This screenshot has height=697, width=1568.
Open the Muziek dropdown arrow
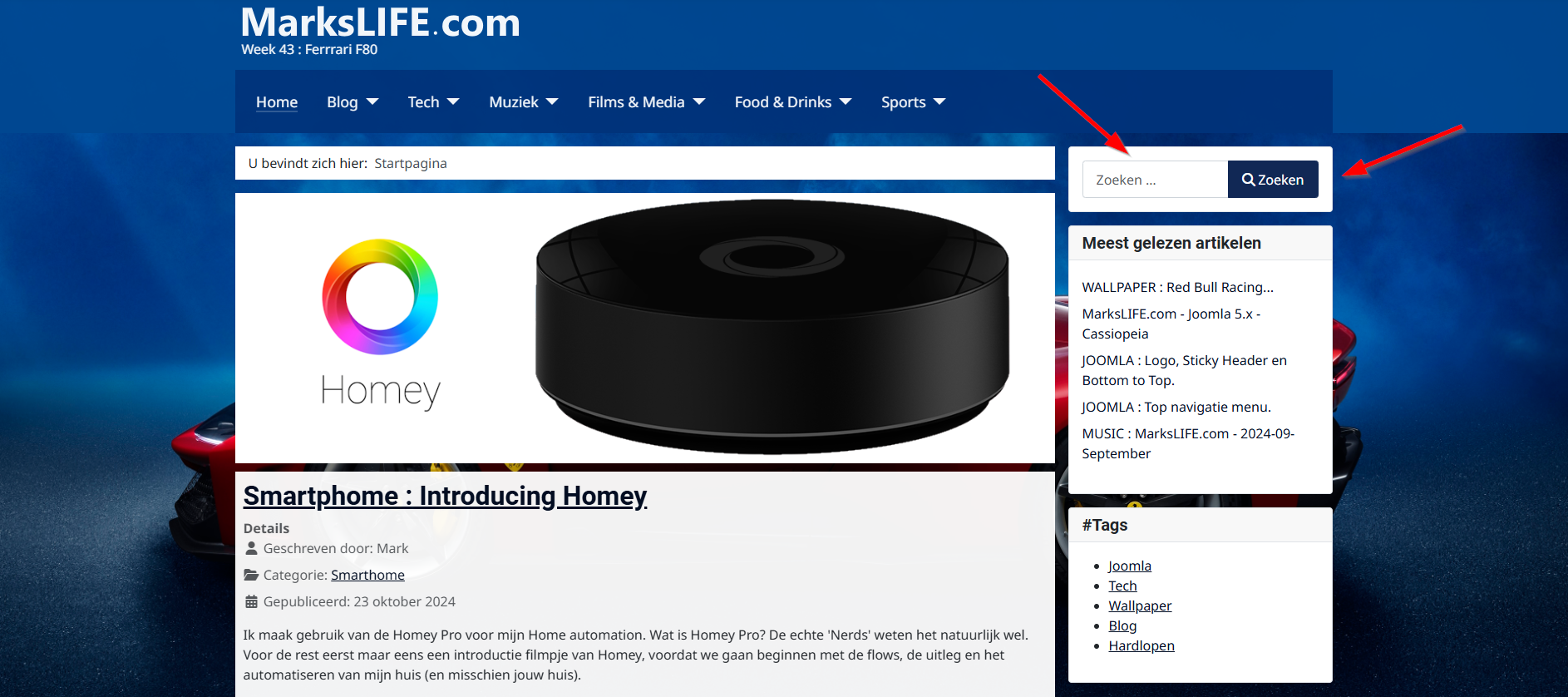pyautogui.click(x=552, y=101)
